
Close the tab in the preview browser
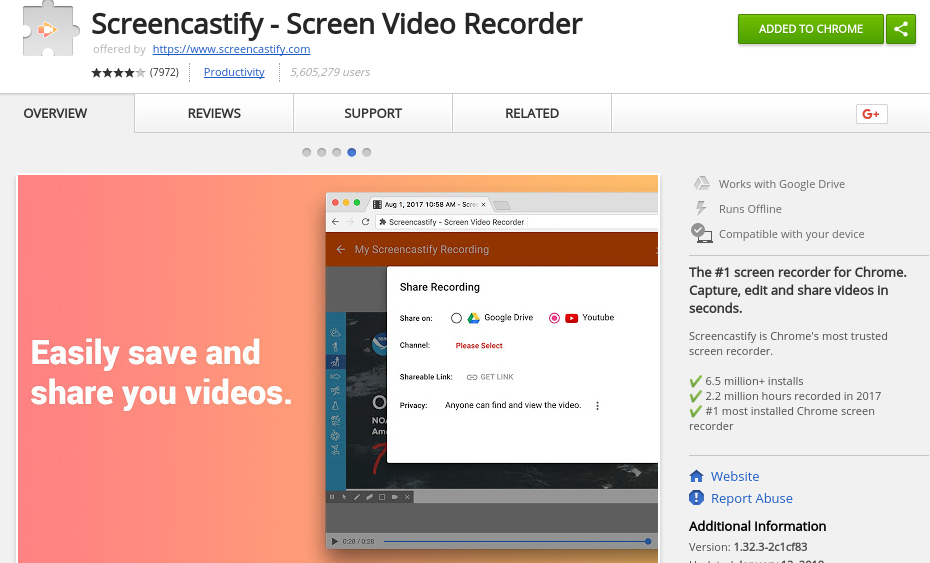pyautogui.click(x=483, y=205)
